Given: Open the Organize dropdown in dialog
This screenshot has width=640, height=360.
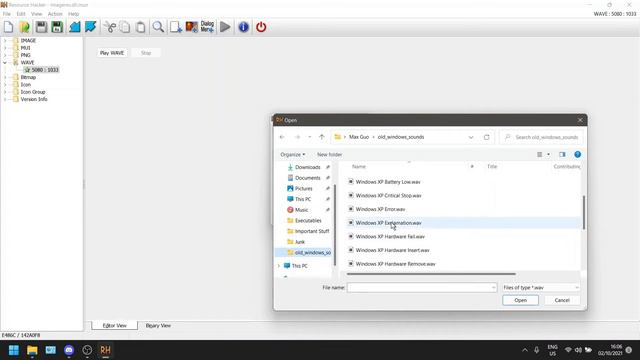Looking at the screenshot, I should (x=293, y=155).
